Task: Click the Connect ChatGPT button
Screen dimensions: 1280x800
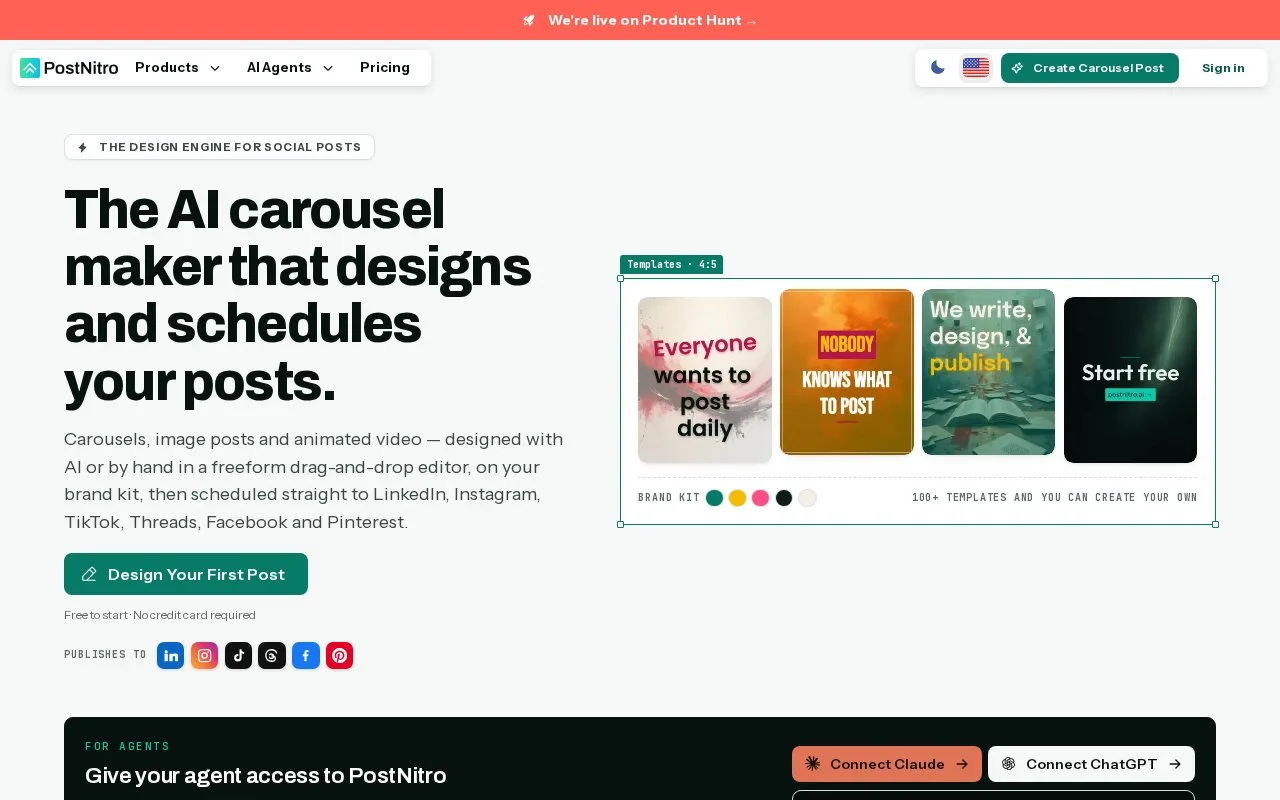Action: tap(1091, 764)
